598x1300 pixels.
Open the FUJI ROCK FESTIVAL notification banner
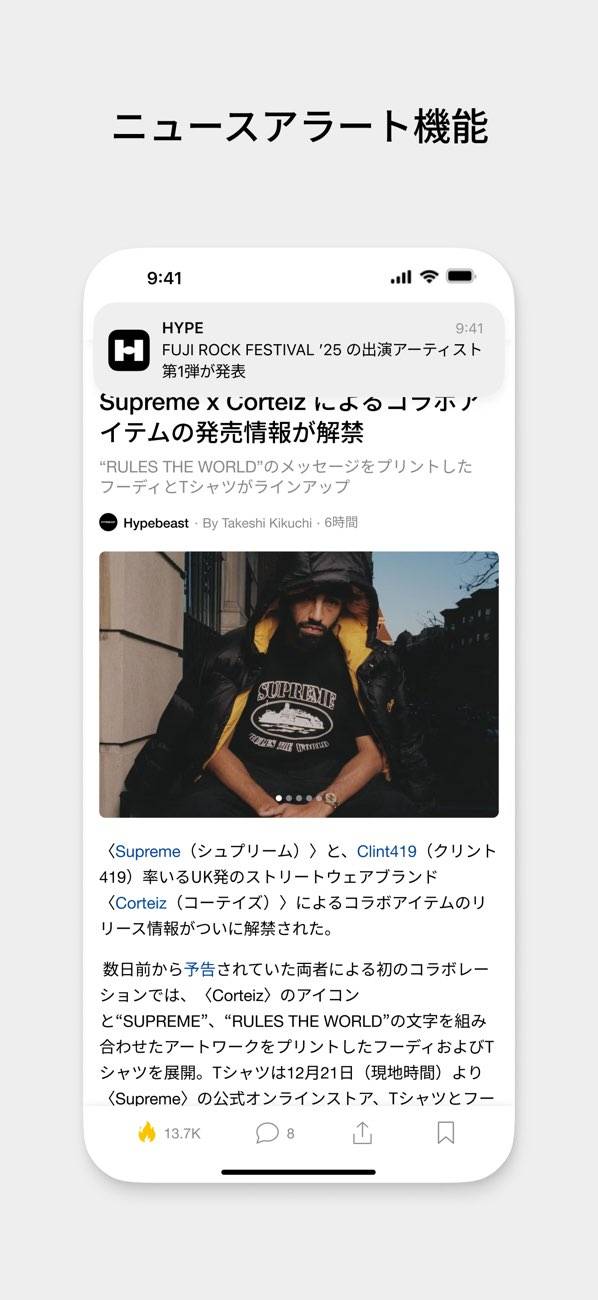point(299,350)
